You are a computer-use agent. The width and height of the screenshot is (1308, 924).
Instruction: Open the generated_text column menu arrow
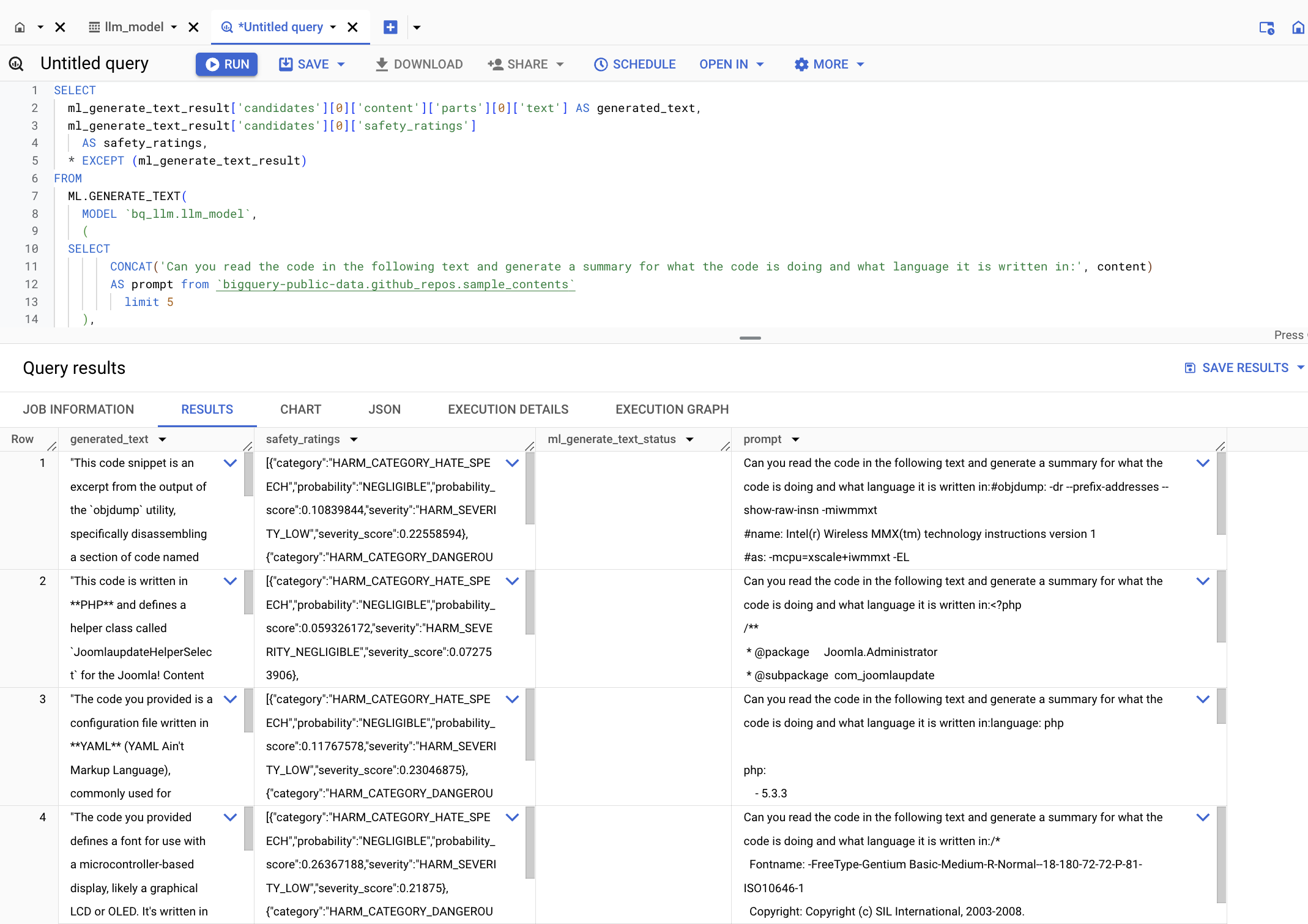coord(162,439)
